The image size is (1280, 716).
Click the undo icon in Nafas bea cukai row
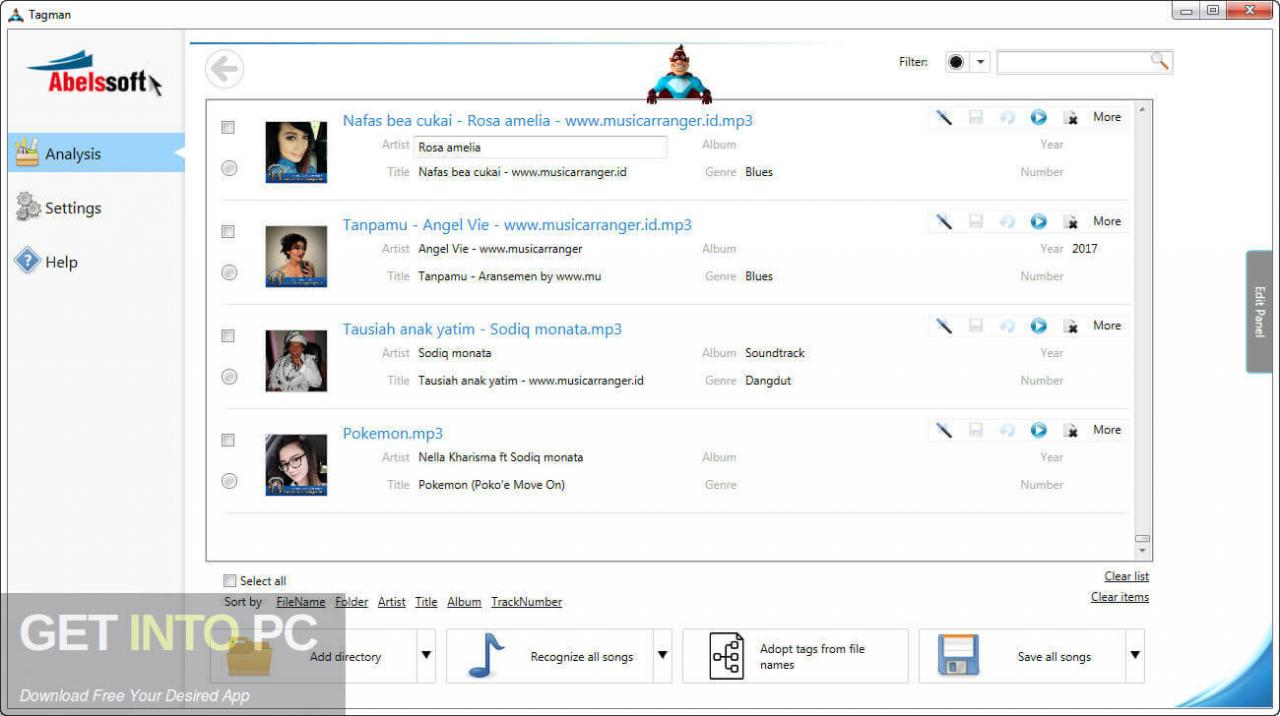click(x=1007, y=118)
